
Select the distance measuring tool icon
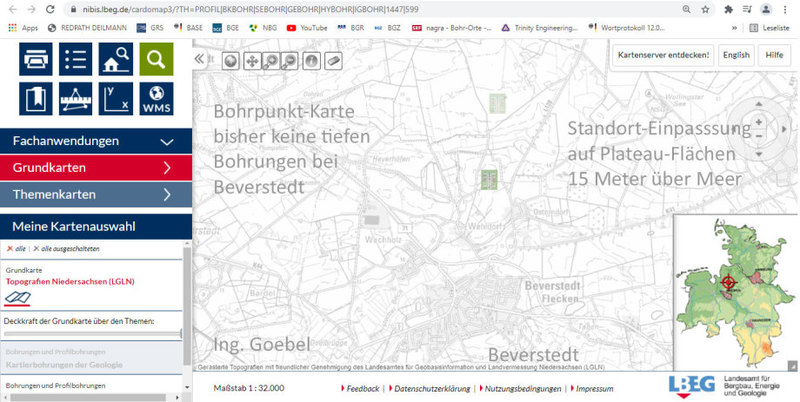(77, 99)
